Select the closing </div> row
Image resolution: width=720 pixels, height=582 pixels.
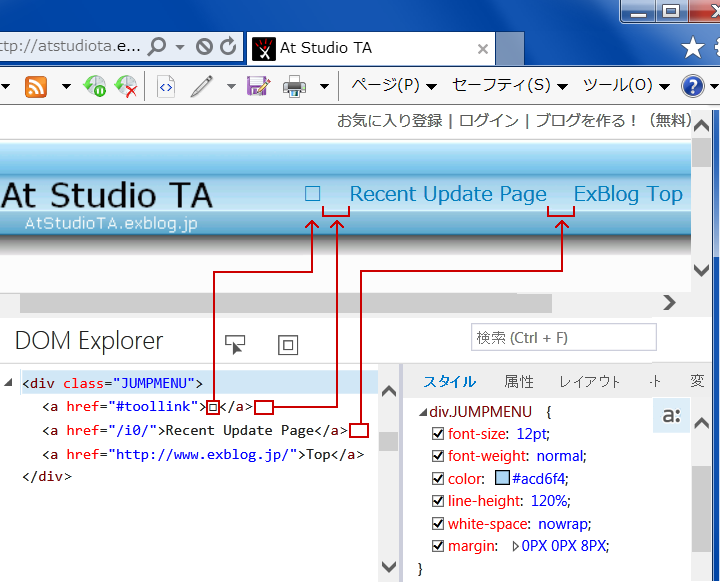pyautogui.click(x=47, y=476)
